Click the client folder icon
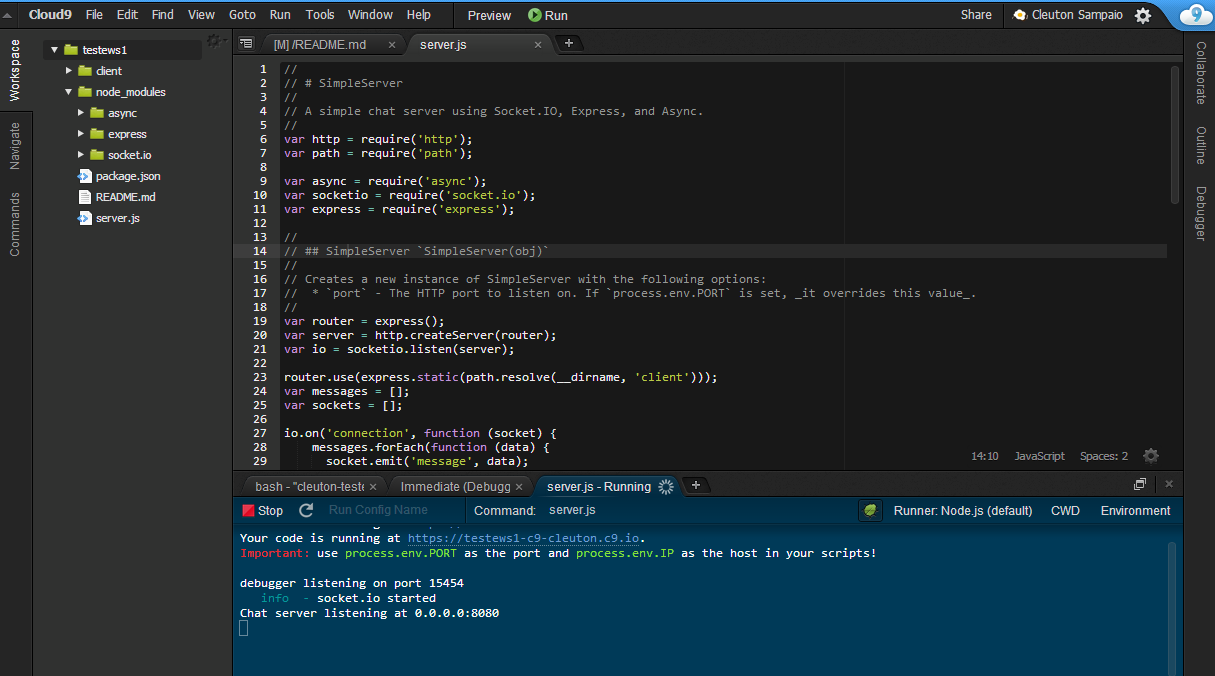Image resolution: width=1215 pixels, height=676 pixels. pyautogui.click(x=85, y=71)
